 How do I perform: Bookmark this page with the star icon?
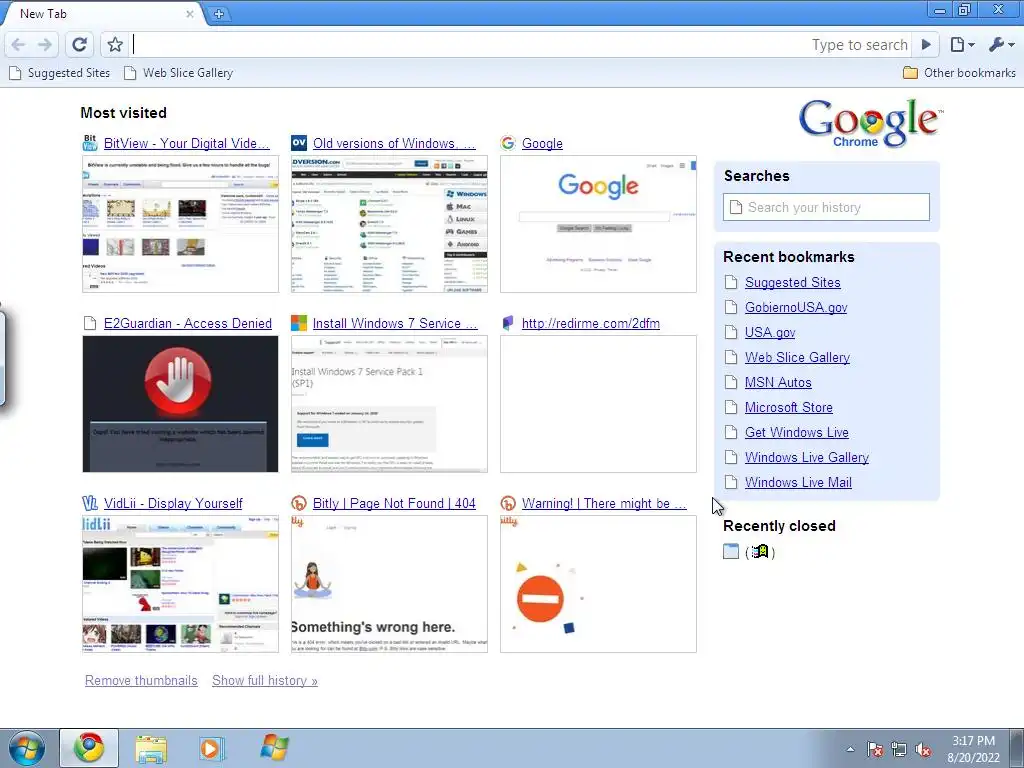pyautogui.click(x=115, y=44)
